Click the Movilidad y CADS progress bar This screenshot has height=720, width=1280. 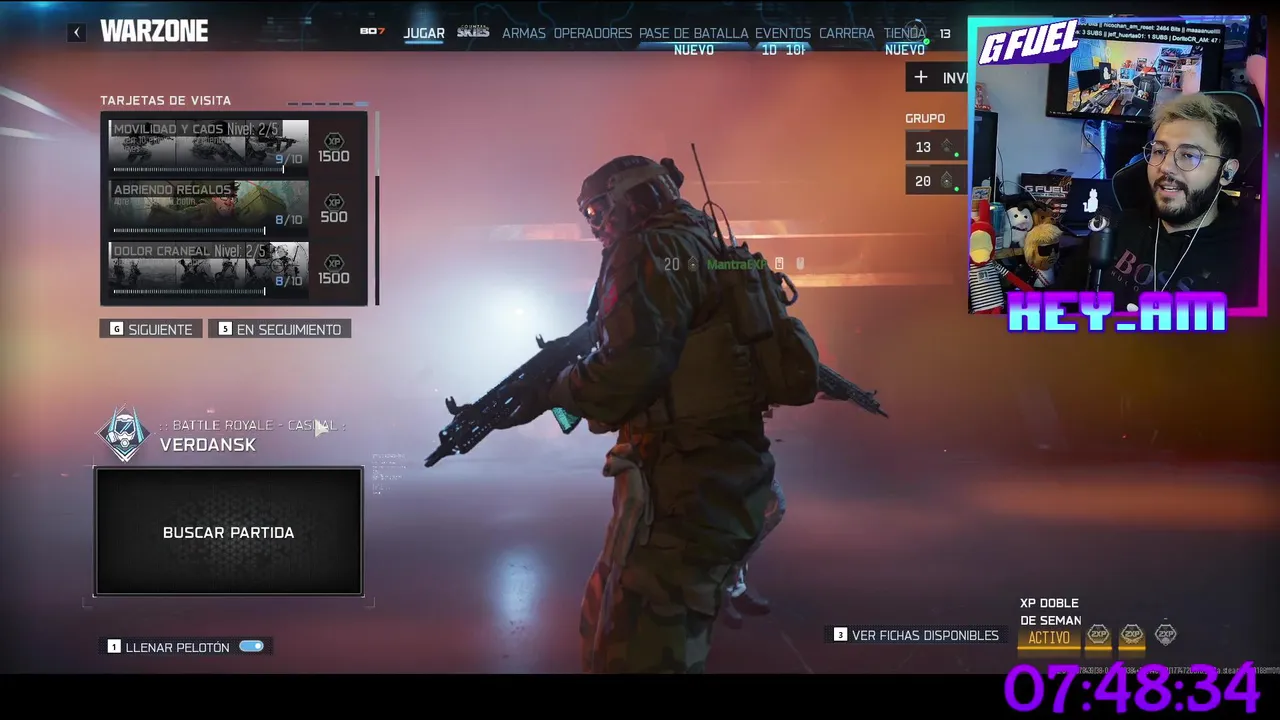(198, 170)
